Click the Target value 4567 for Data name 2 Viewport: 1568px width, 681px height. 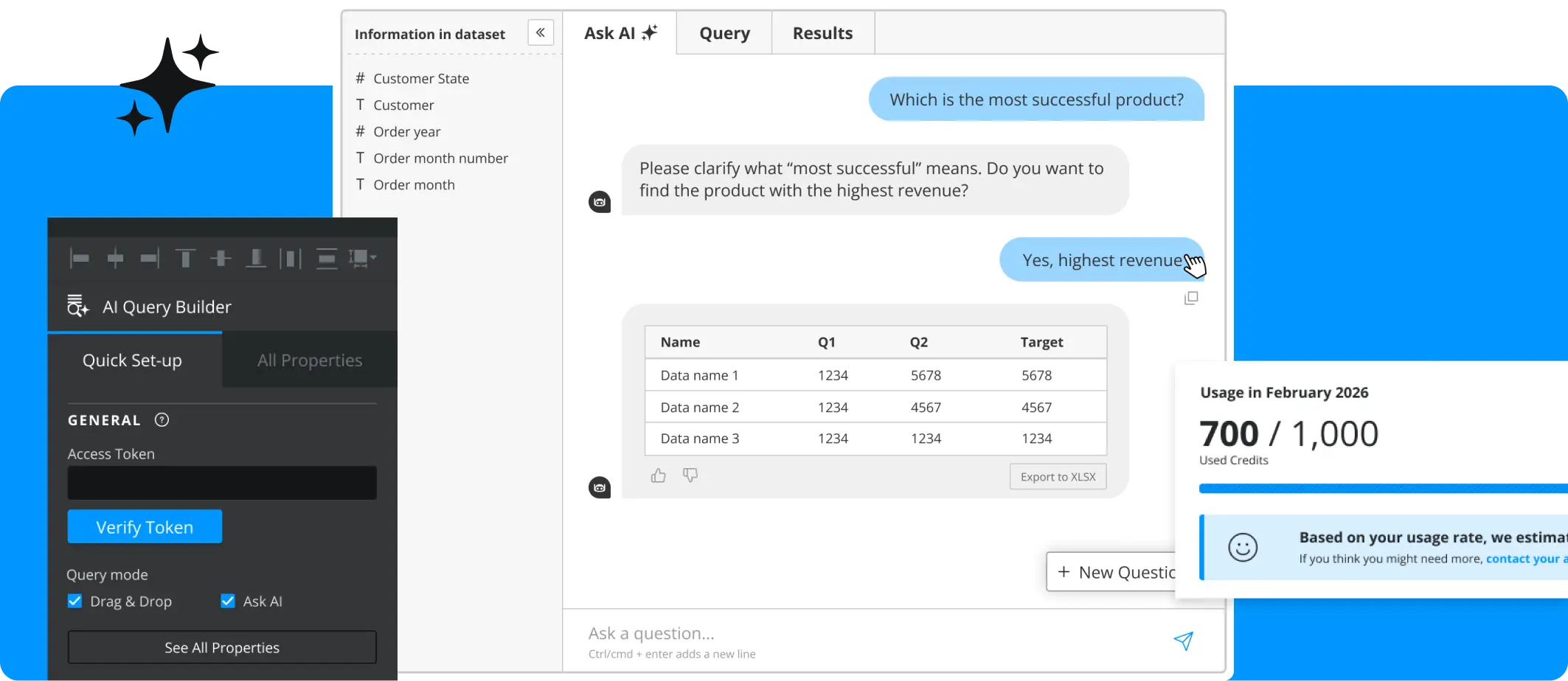1036,407
